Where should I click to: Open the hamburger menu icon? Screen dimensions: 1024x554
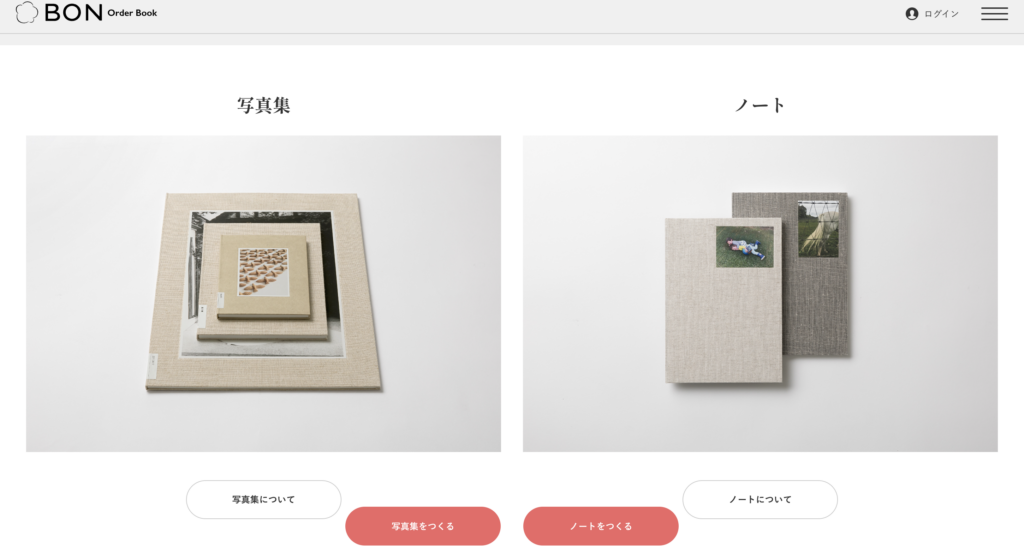[x=994, y=14]
